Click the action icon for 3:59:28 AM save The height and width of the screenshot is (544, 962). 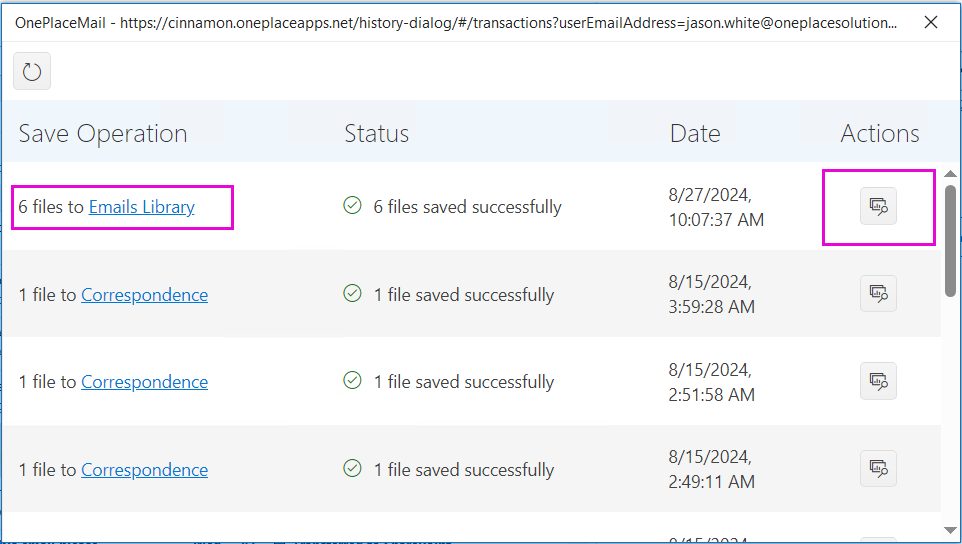878,294
